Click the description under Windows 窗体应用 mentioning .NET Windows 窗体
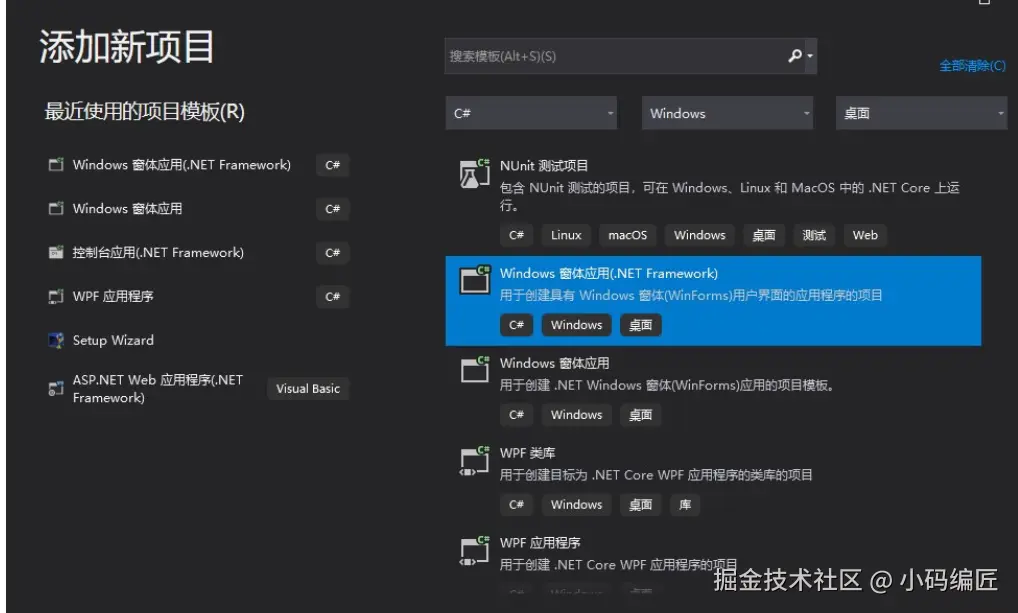The height and width of the screenshot is (613, 1018). click(x=666, y=385)
